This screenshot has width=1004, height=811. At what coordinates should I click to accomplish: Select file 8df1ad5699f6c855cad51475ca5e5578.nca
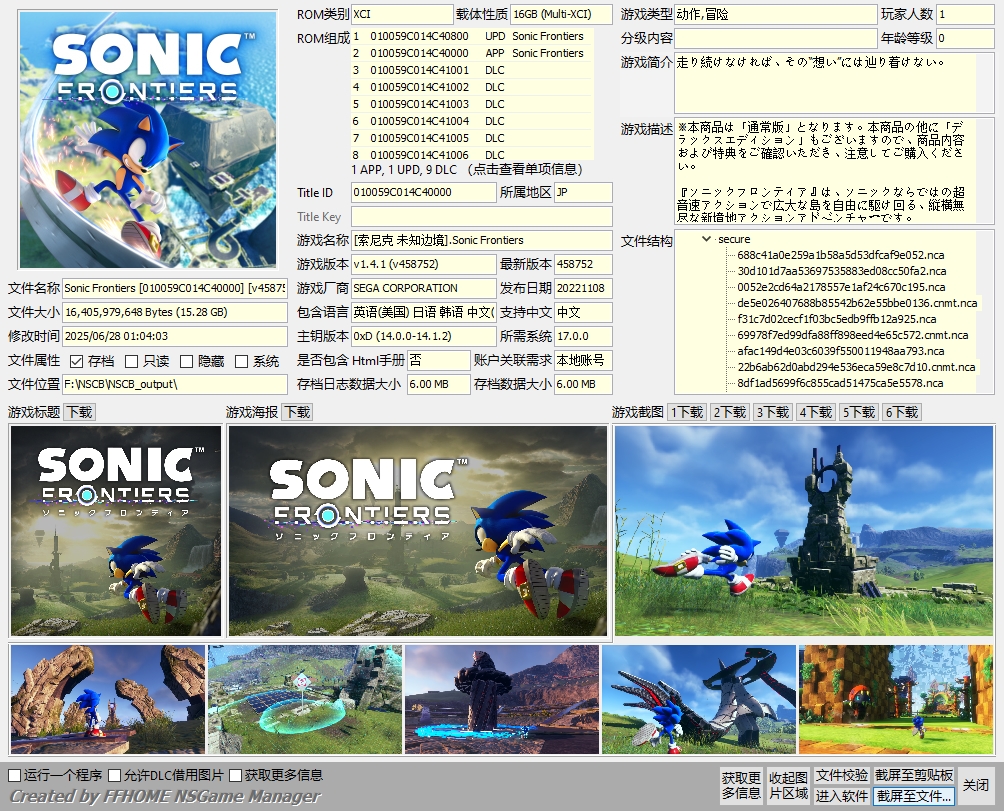tap(839, 383)
